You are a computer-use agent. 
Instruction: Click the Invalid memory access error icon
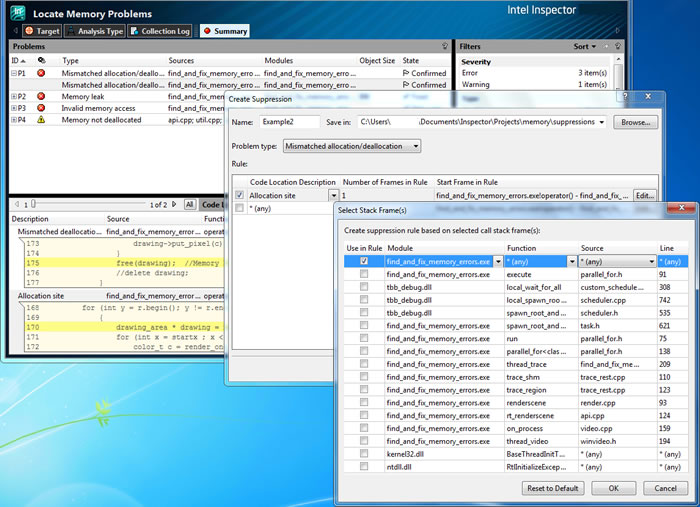(42, 108)
